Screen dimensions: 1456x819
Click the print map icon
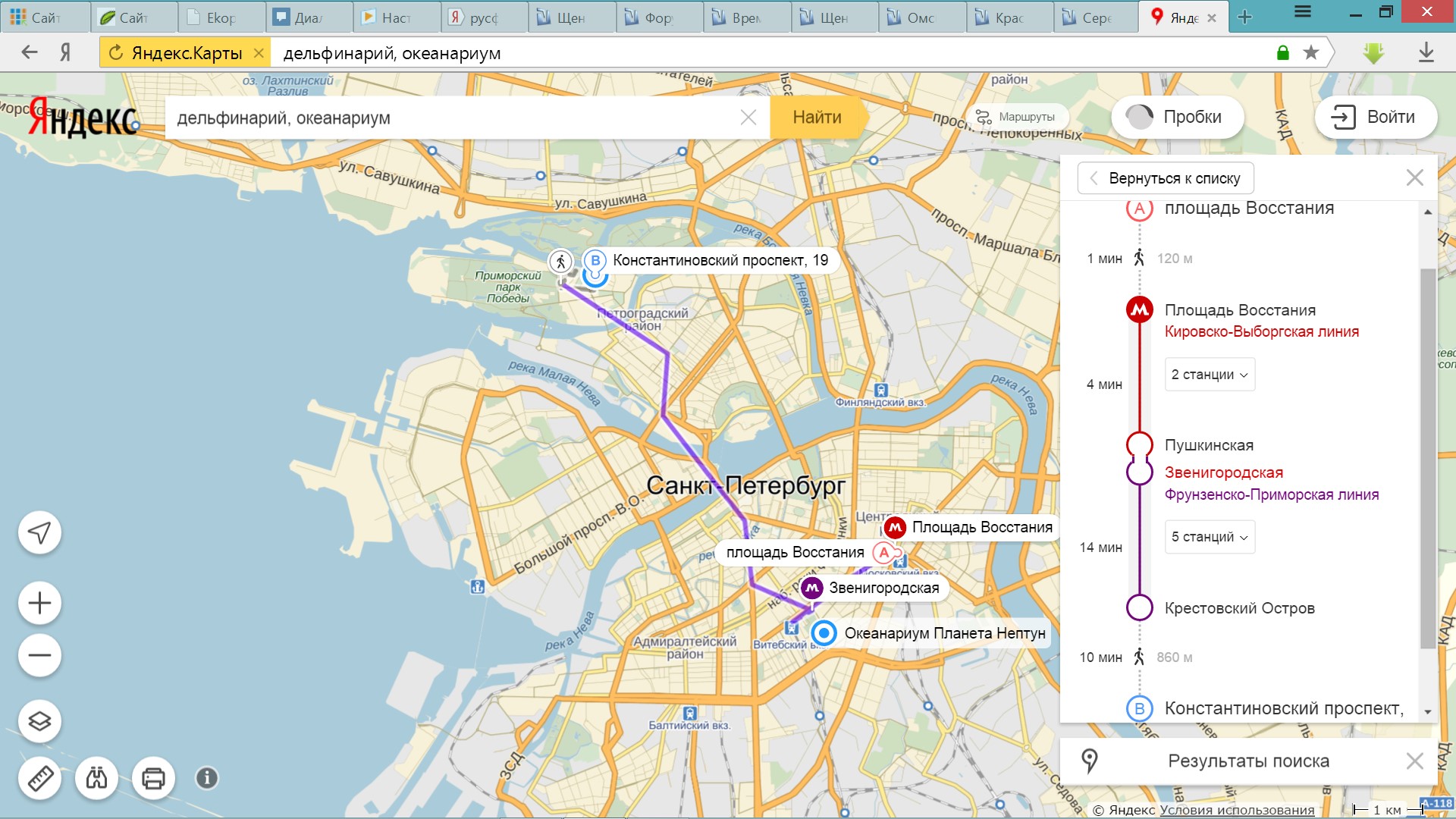tap(153, 778)
